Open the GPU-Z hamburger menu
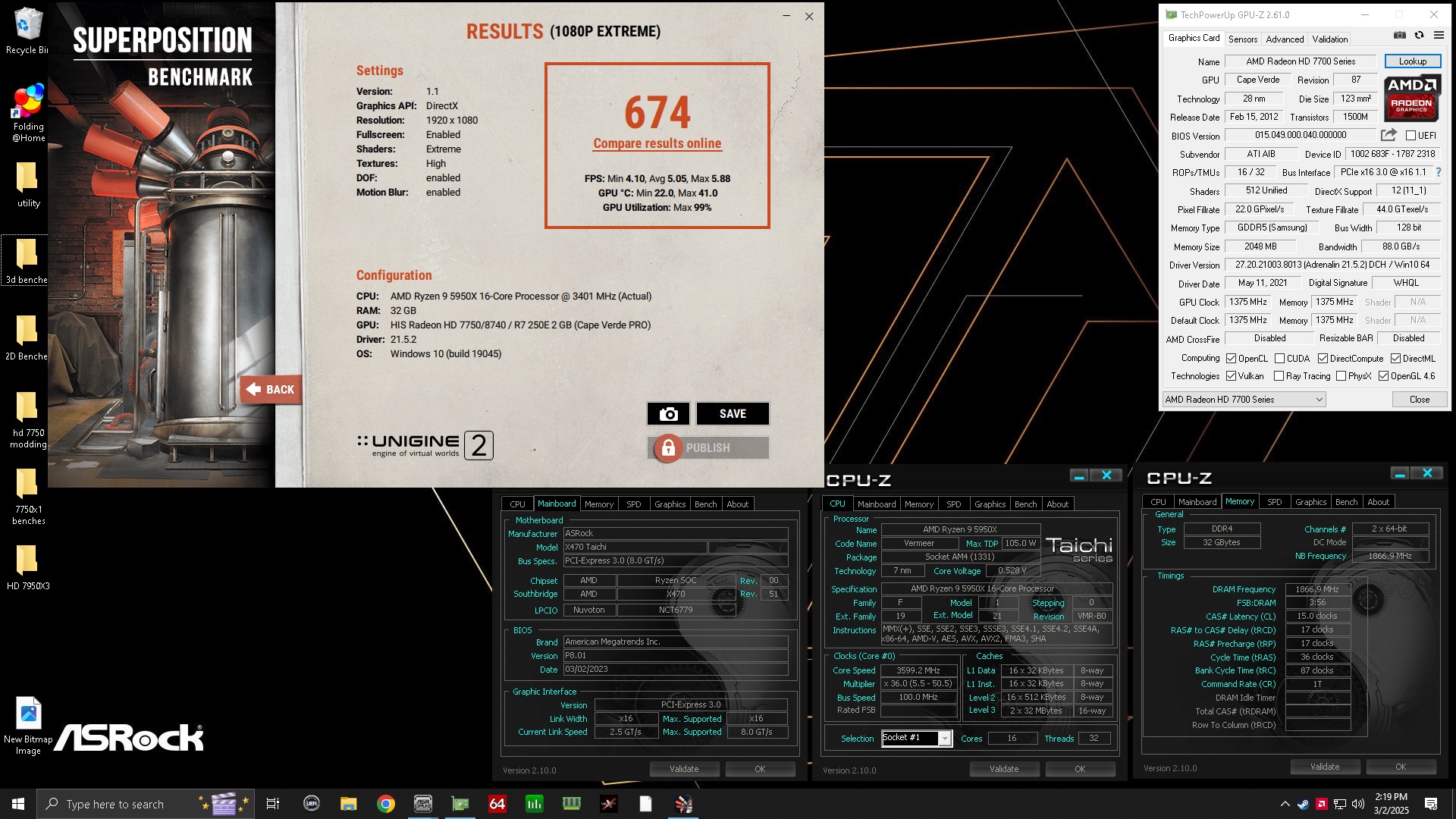The height and width of the screenshot is (819, 1456). tap(1439, 35)
